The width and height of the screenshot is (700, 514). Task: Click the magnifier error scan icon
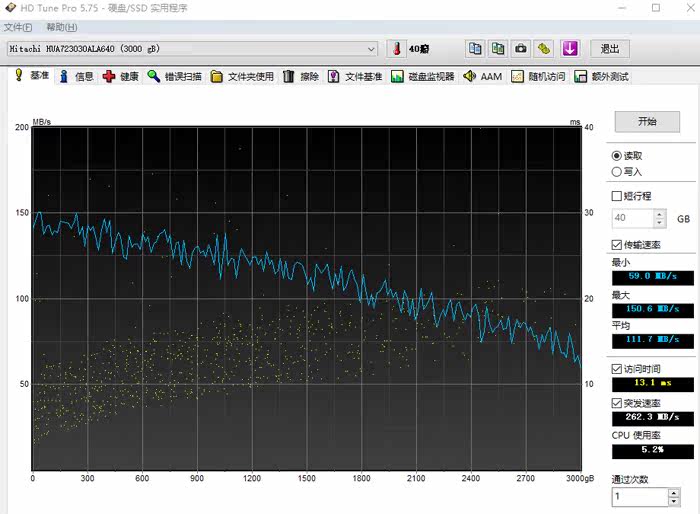click(x=154, y=76)
